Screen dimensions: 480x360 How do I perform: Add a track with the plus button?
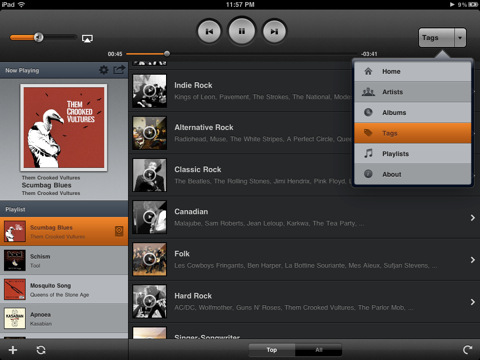pyautogui.click(x=13, y=350)
